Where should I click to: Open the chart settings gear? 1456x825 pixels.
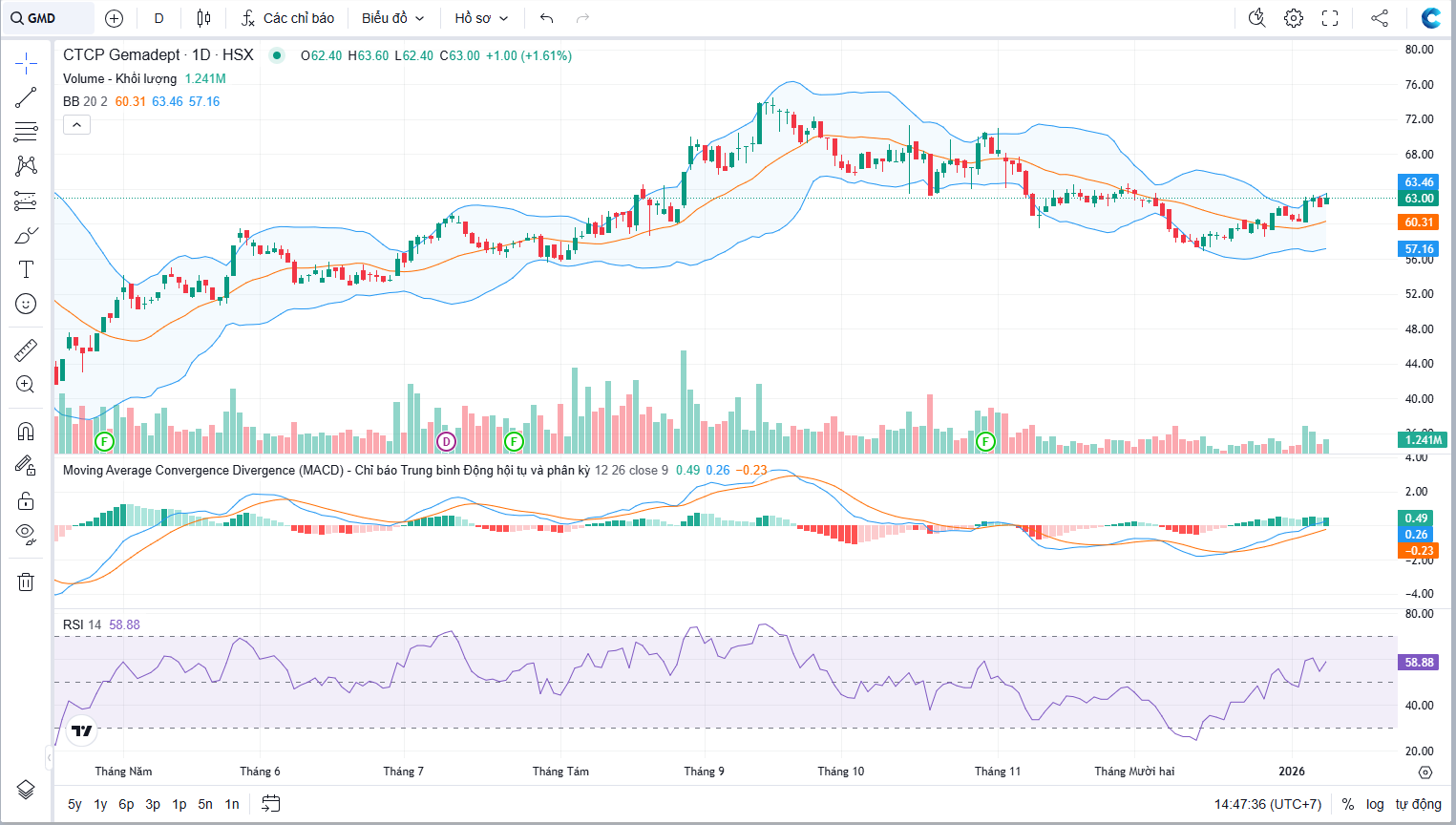point(1294,18)
